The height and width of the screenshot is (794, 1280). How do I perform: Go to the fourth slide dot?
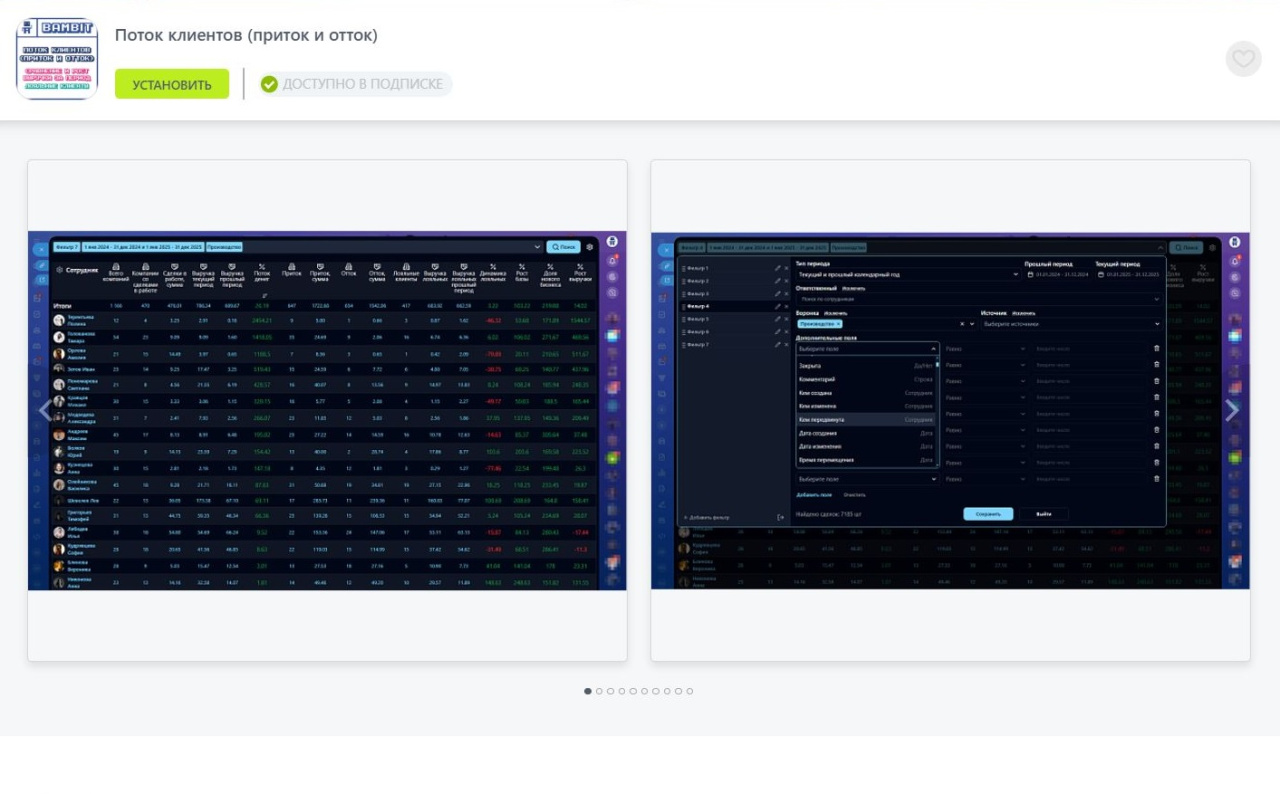pos(622,691)
